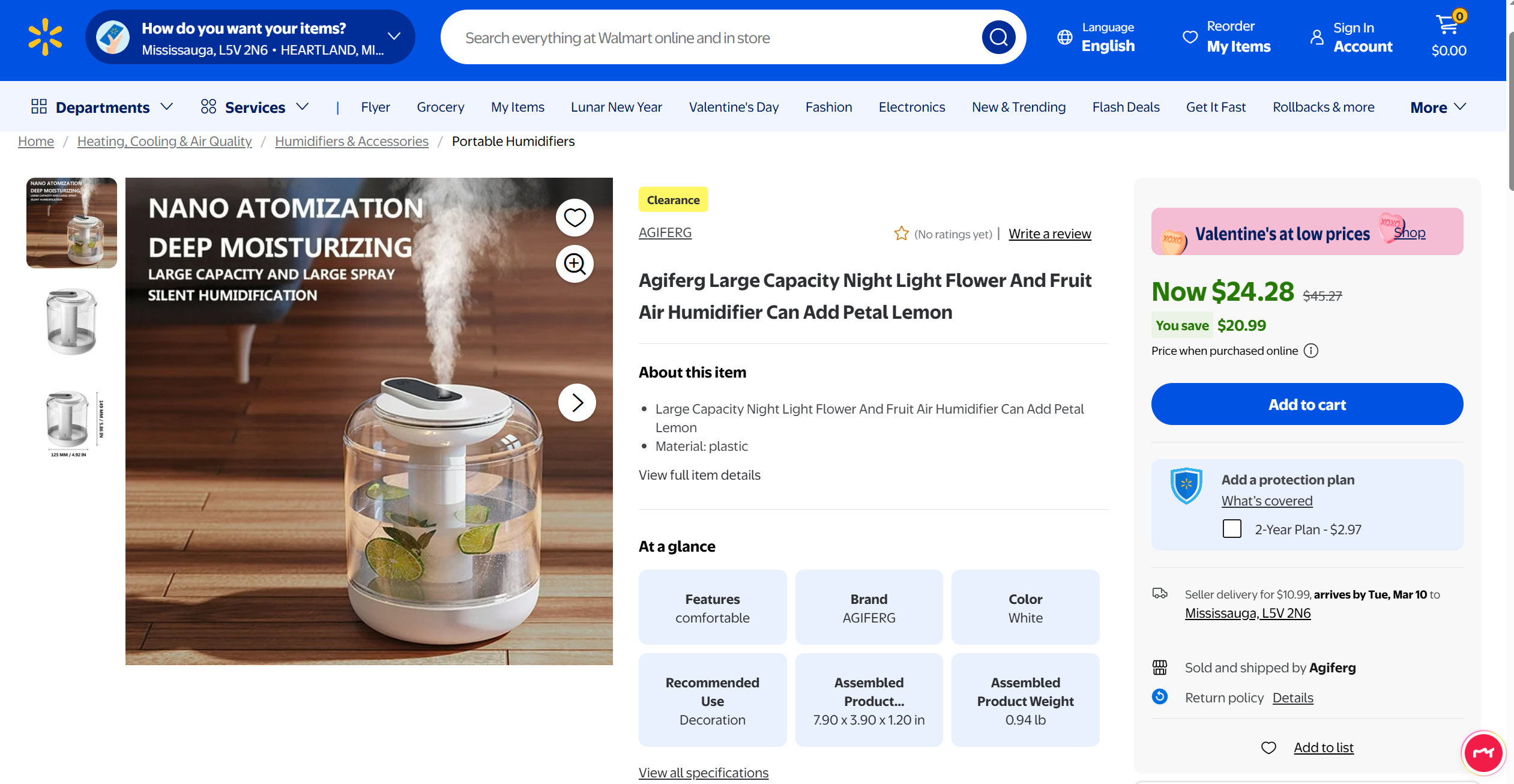Open the More navigation menu

[x=1438, y=107]
